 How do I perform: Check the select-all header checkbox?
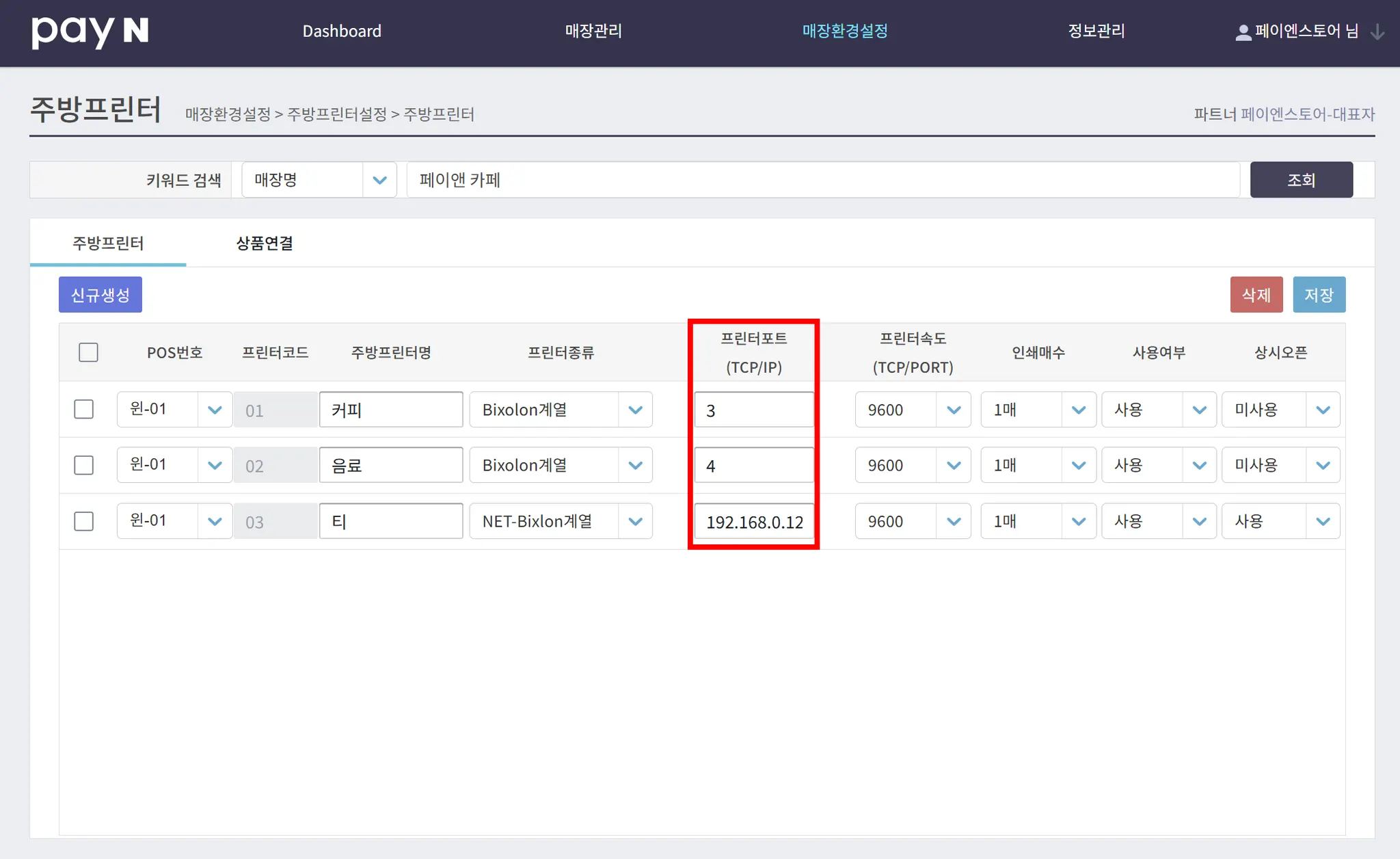pos(88,352)
